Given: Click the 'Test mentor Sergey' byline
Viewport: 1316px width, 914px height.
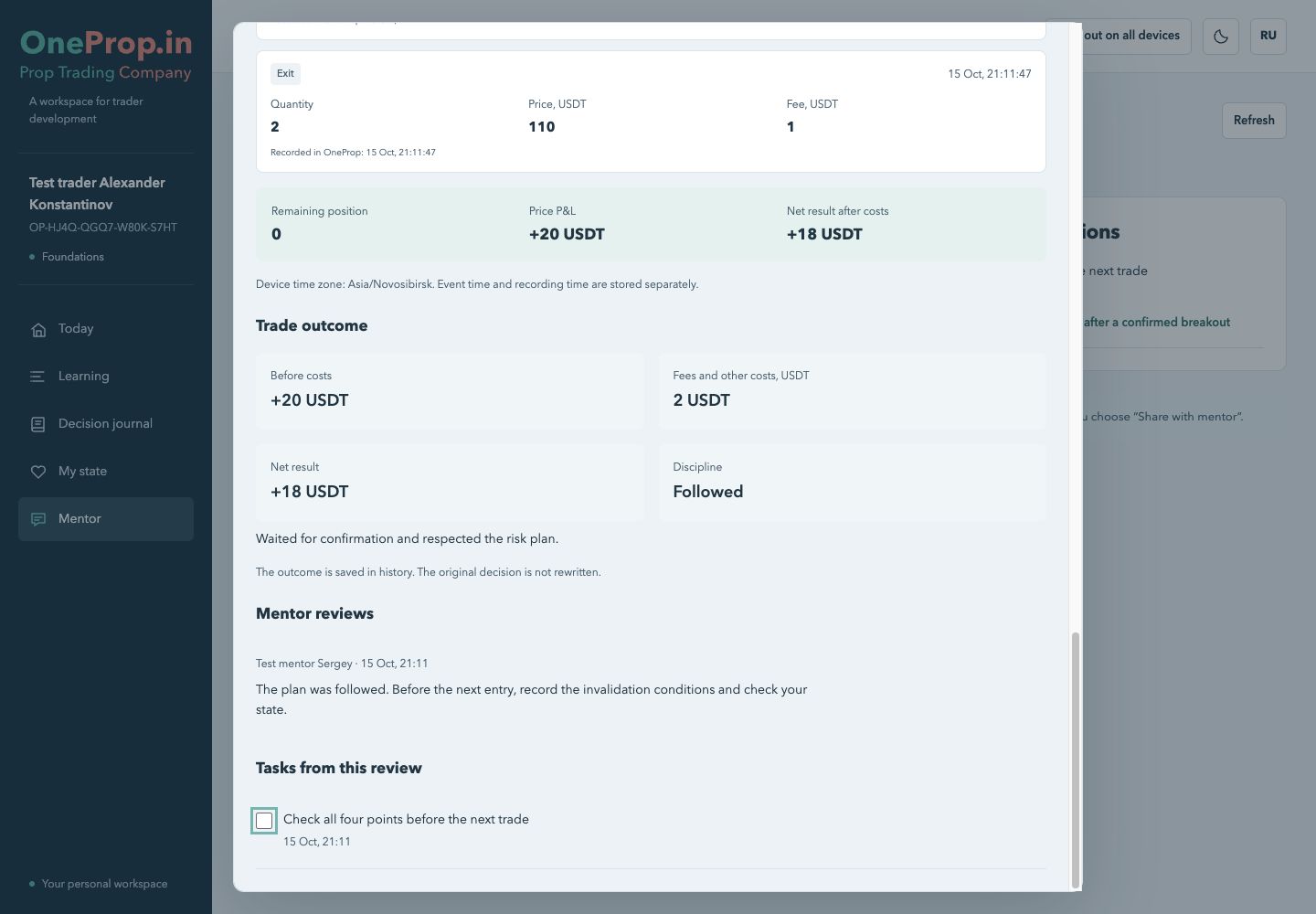Looking at the screenshot, I should (342, 664).
